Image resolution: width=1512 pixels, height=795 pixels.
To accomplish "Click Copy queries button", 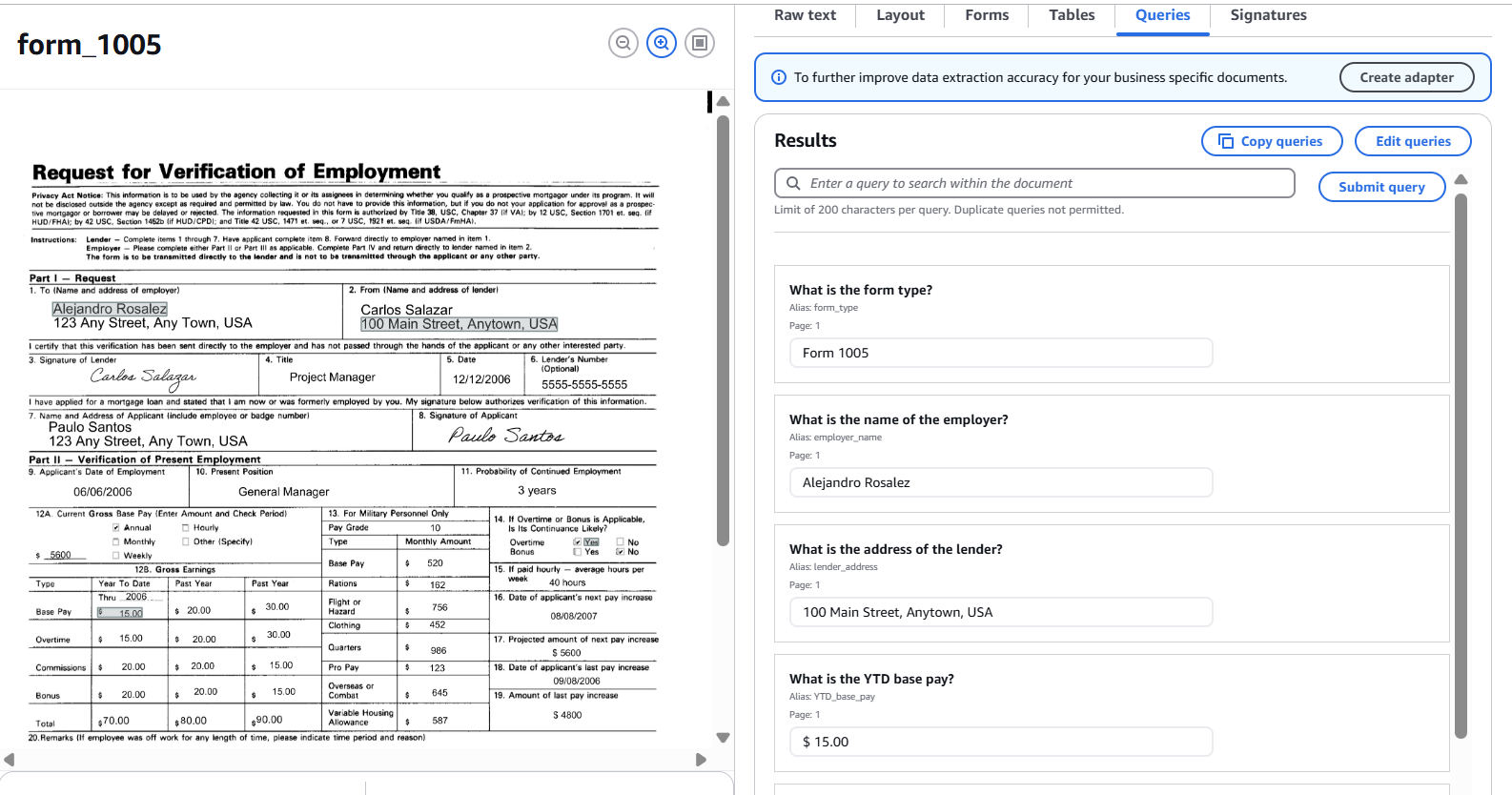I will (x=1272, y=141).
